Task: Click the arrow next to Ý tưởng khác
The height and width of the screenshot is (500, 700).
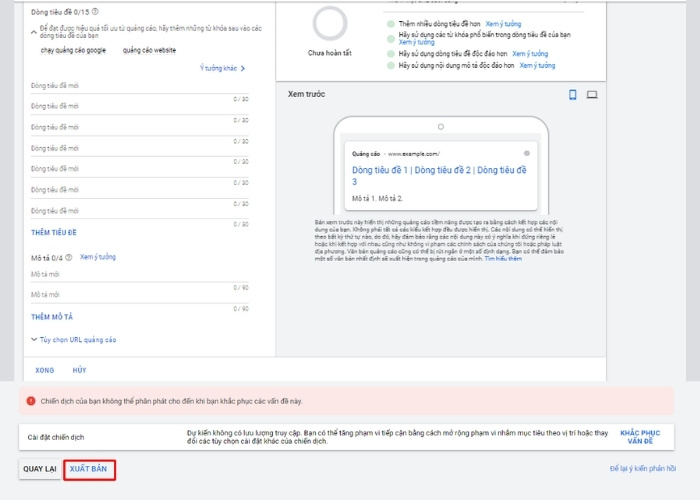Action: [243, 69]
